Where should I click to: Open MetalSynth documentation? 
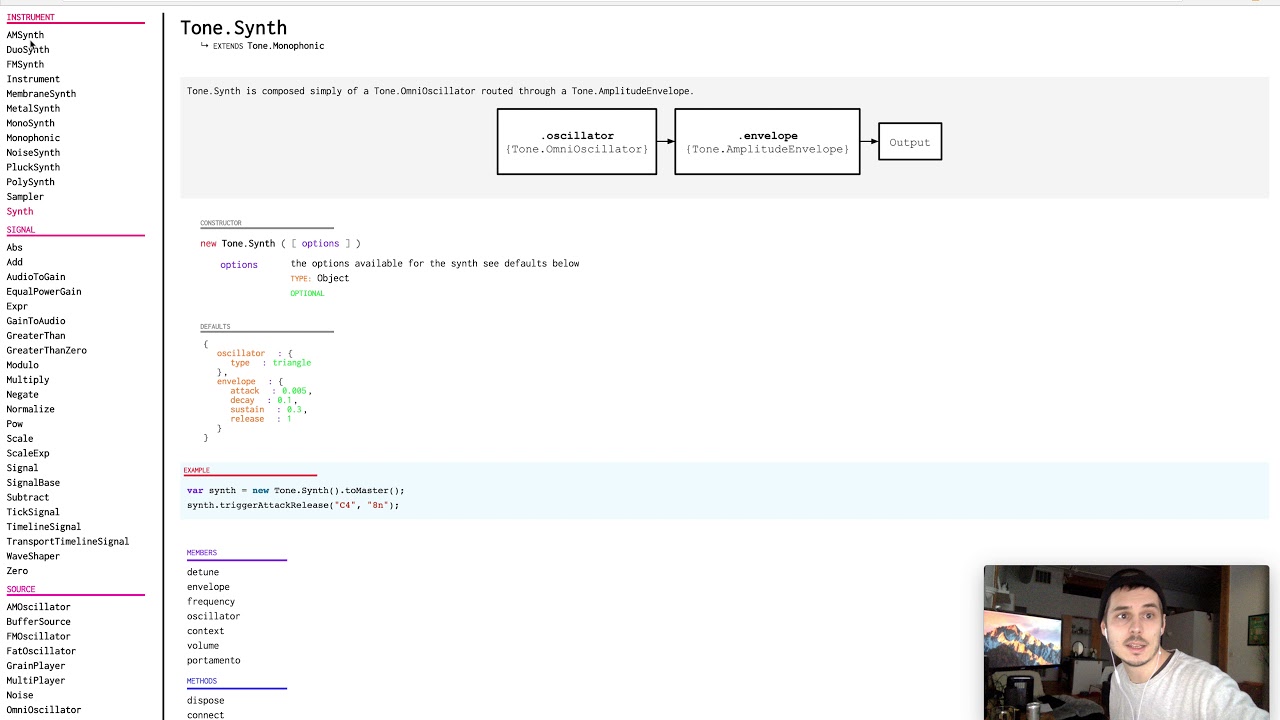point(33,108)
